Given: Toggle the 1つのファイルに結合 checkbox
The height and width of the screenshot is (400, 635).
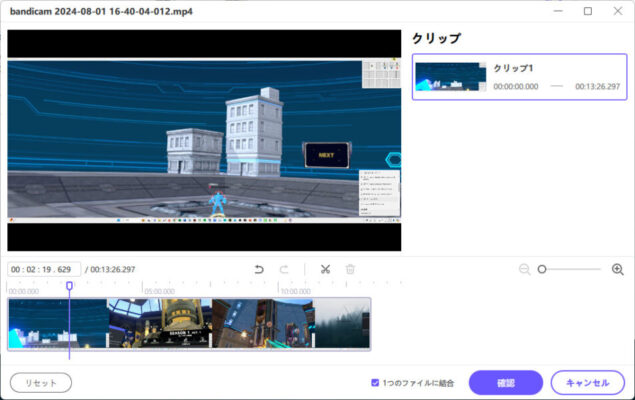Looking at the screenshot, I should 375,383.
